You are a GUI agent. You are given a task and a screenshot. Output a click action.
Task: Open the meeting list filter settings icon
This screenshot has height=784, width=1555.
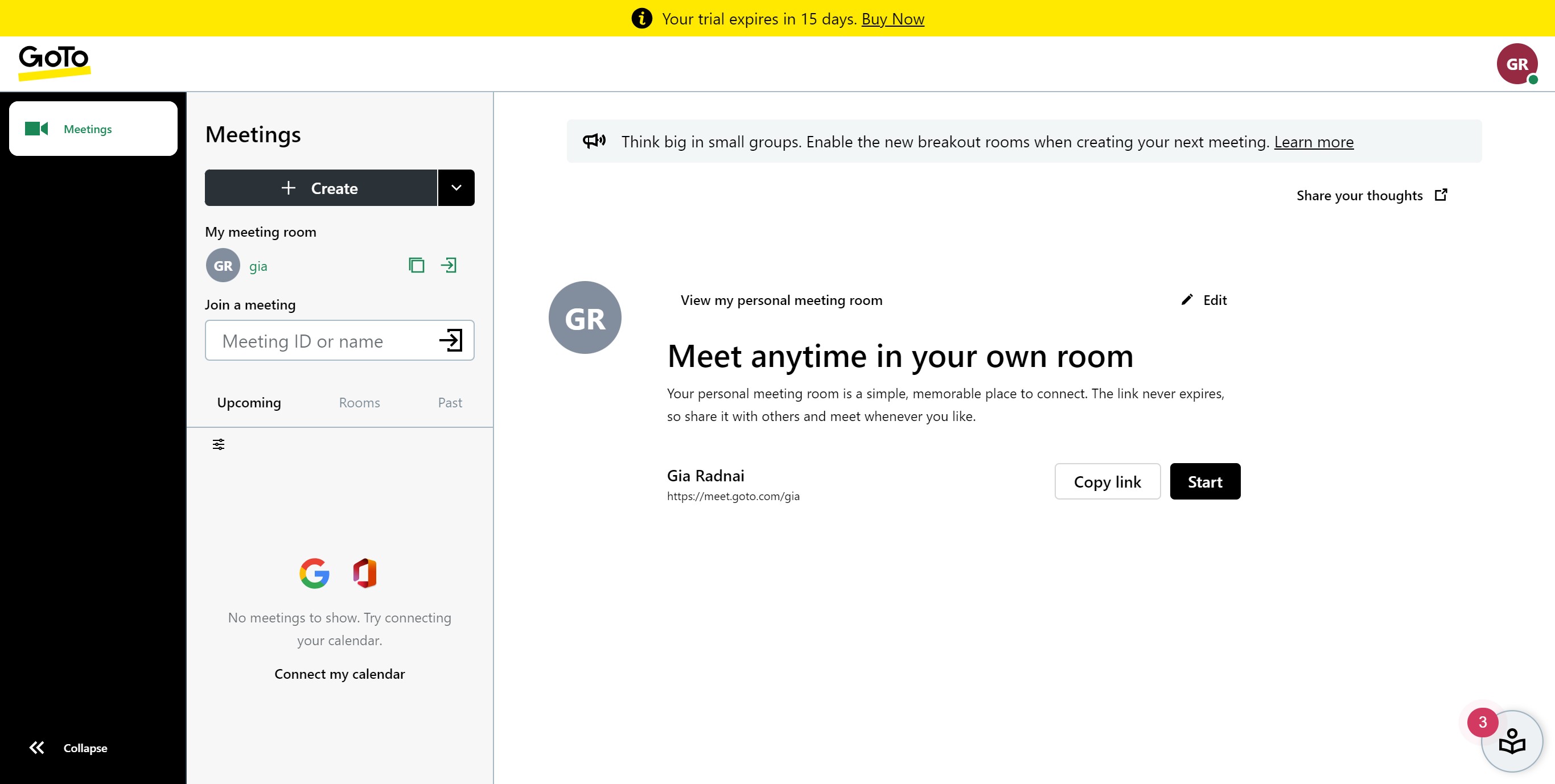(x=219, y=444)
